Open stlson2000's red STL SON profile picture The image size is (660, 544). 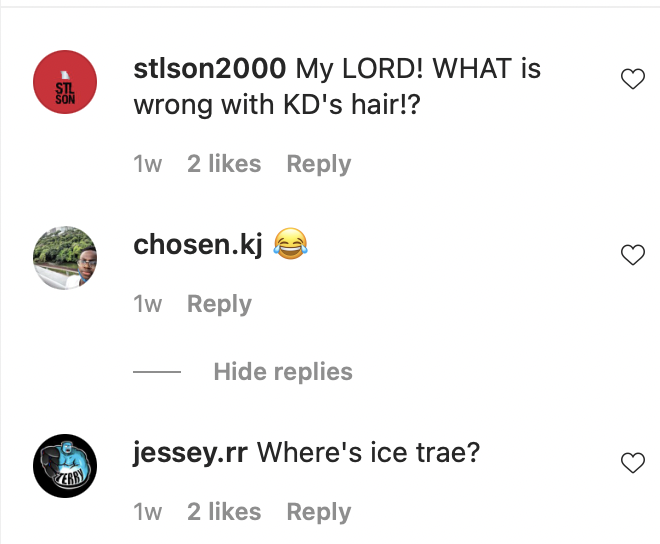pyautogui.click(x=65, y=82)
